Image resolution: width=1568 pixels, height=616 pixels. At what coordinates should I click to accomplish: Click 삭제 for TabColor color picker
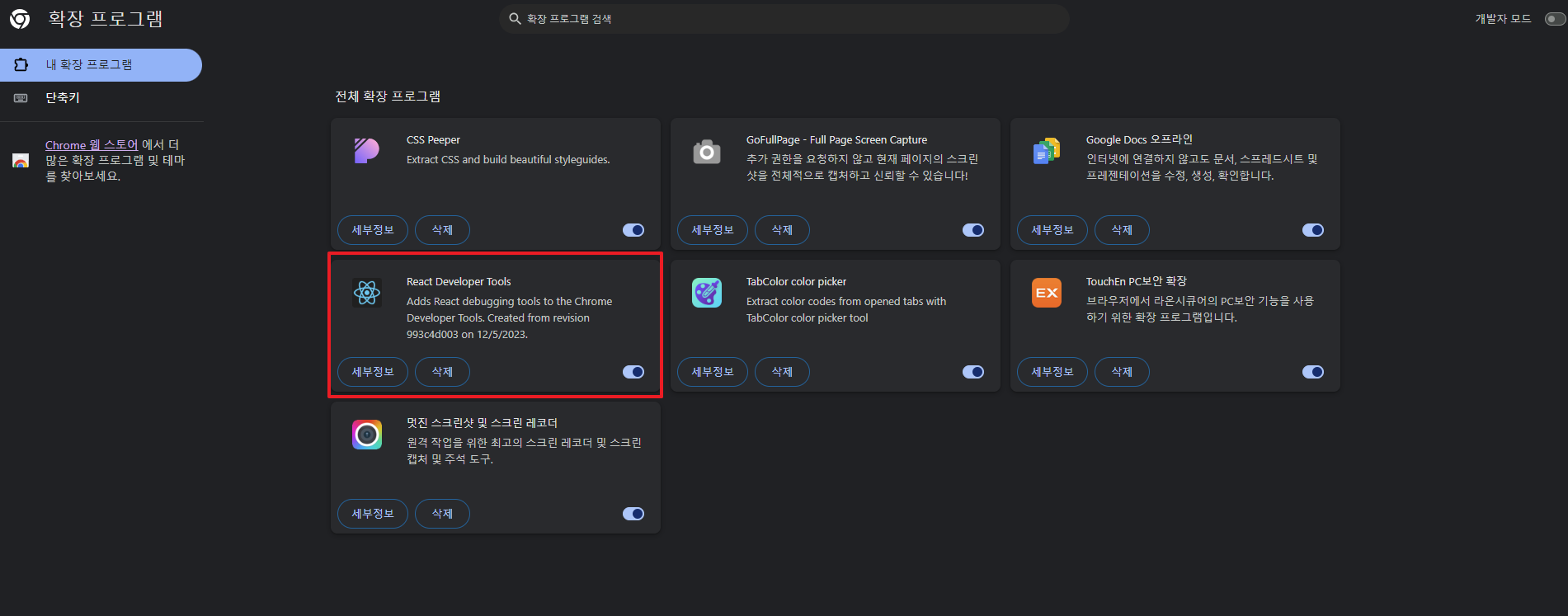[782, 372]
